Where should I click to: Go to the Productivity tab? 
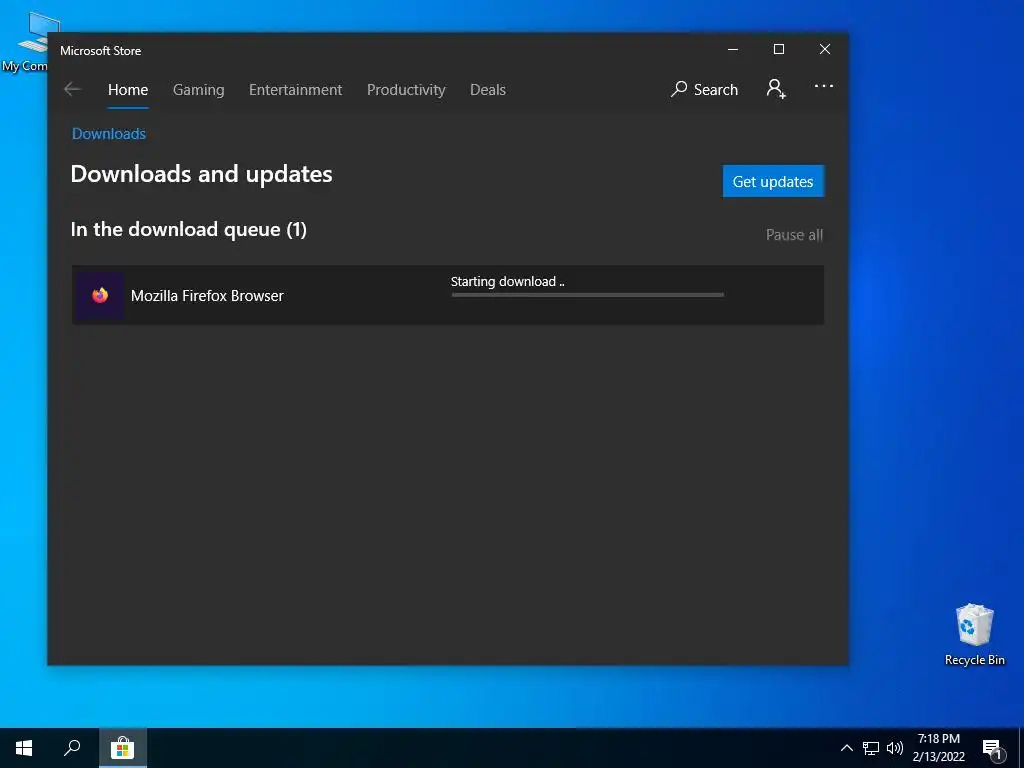[406, 89]
